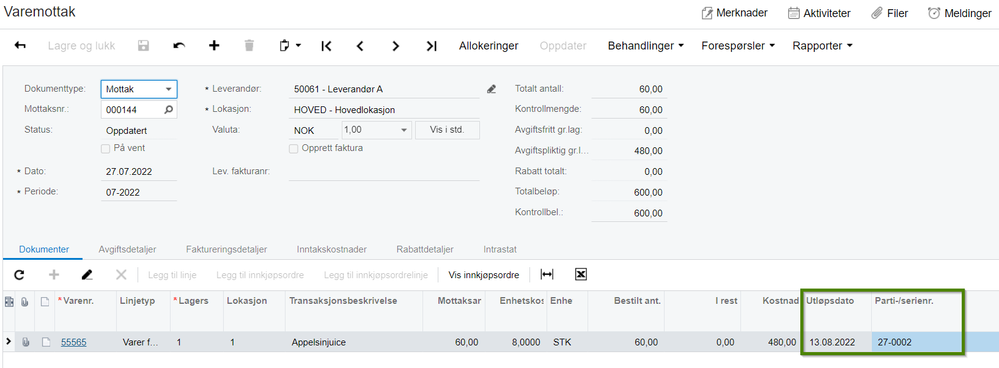
Task: Go to next record
Action: [396, 46]
